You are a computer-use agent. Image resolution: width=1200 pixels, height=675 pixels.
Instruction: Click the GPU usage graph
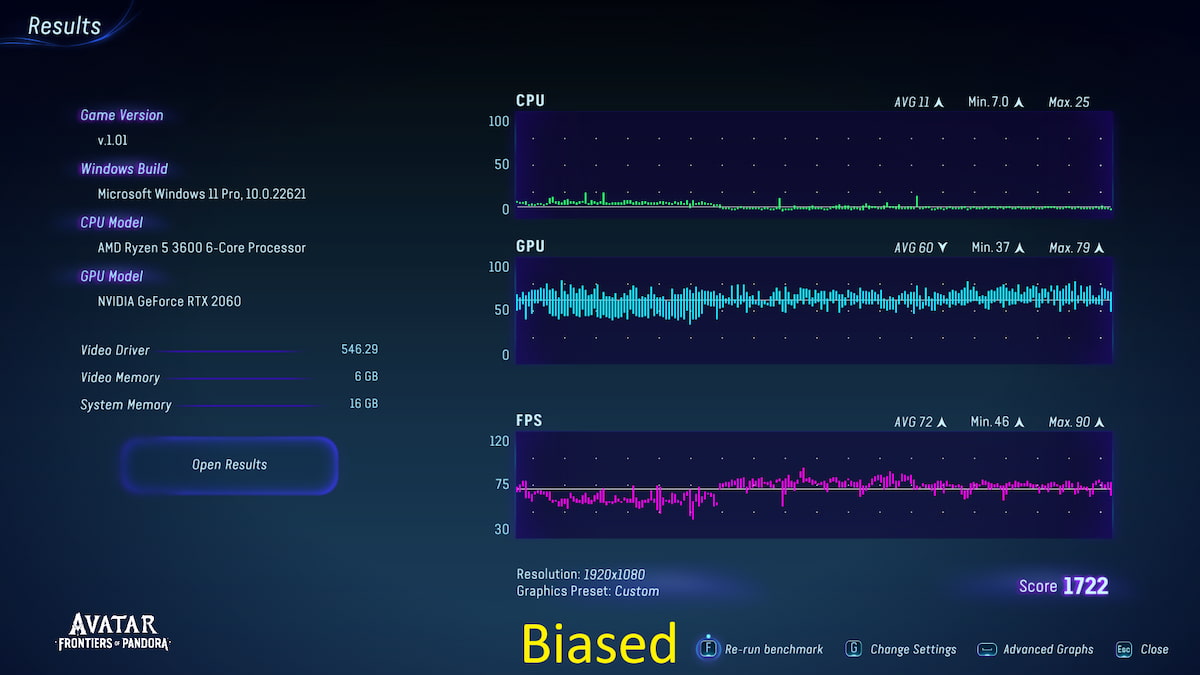coord(813,310)
